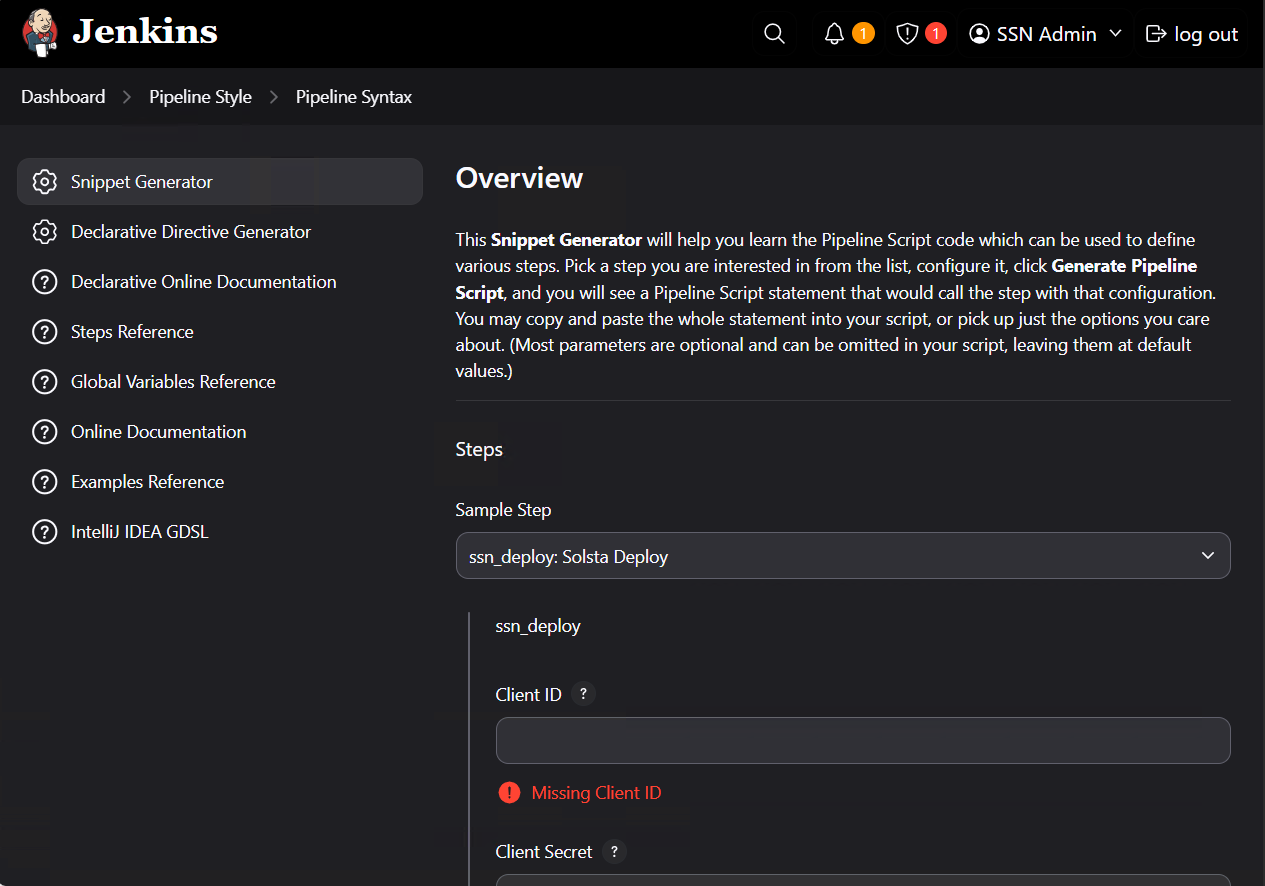
Task: Click the Overview heading
Action: point(519,178)
